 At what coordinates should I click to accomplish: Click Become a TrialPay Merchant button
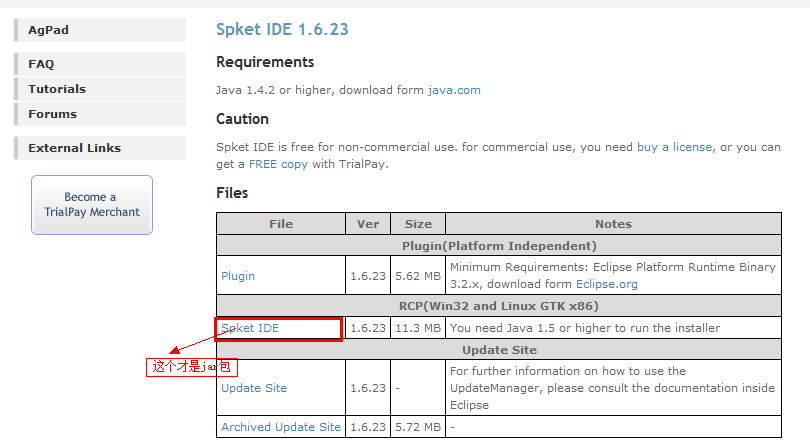(x=92, y=205)
